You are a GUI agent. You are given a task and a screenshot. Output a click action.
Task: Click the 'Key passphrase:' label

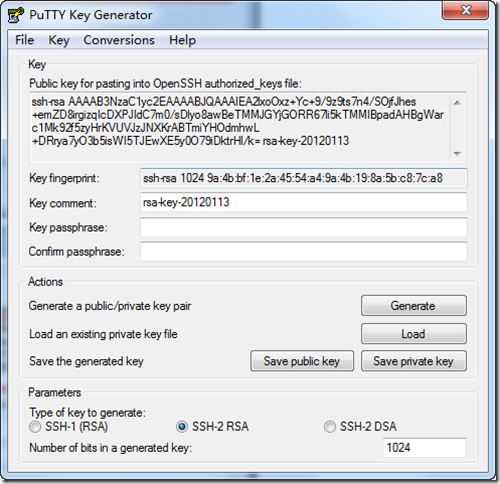tap(68, 227)
